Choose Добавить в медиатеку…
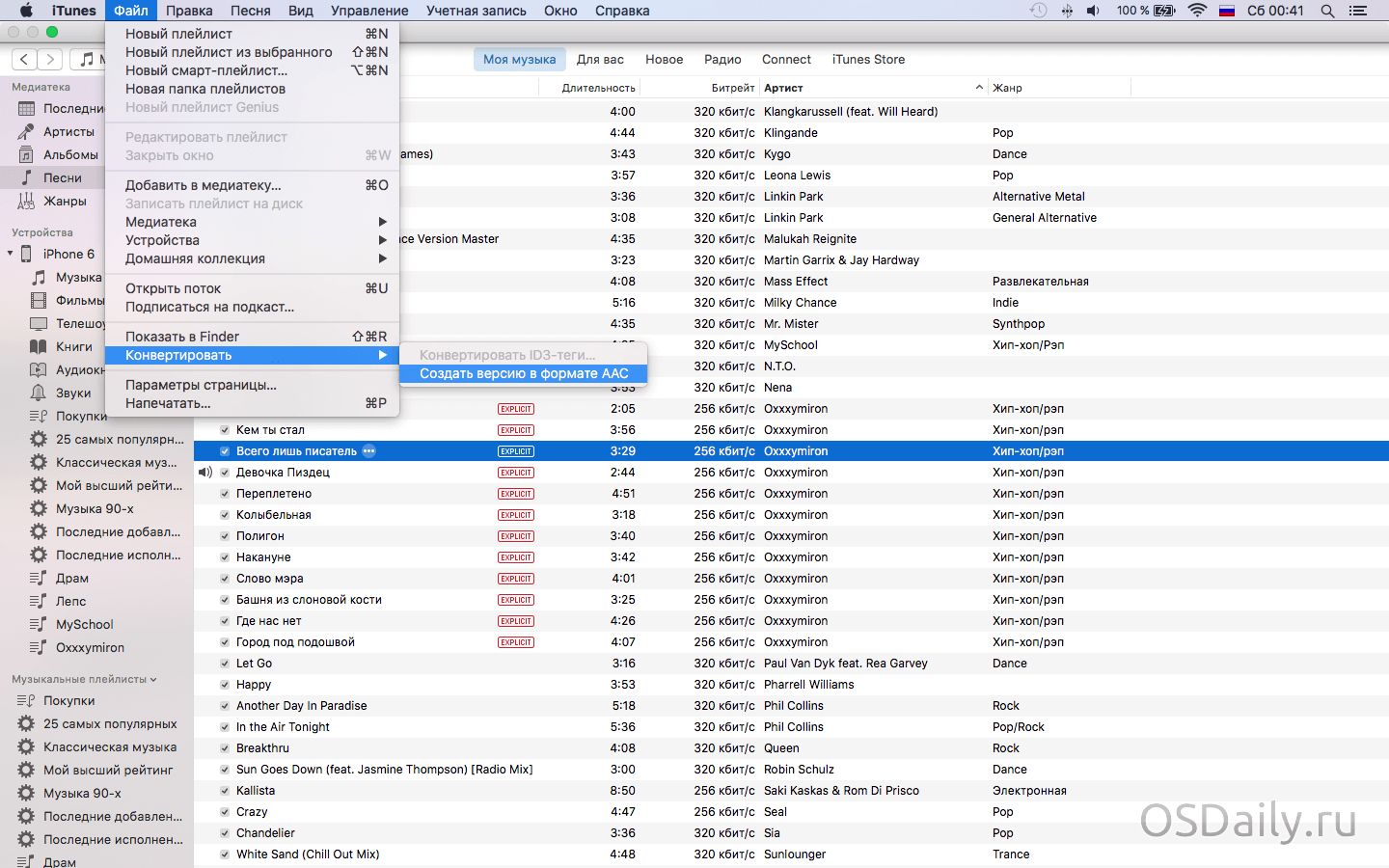This screenshot has width=1389, height=868. tap(252, 185)
